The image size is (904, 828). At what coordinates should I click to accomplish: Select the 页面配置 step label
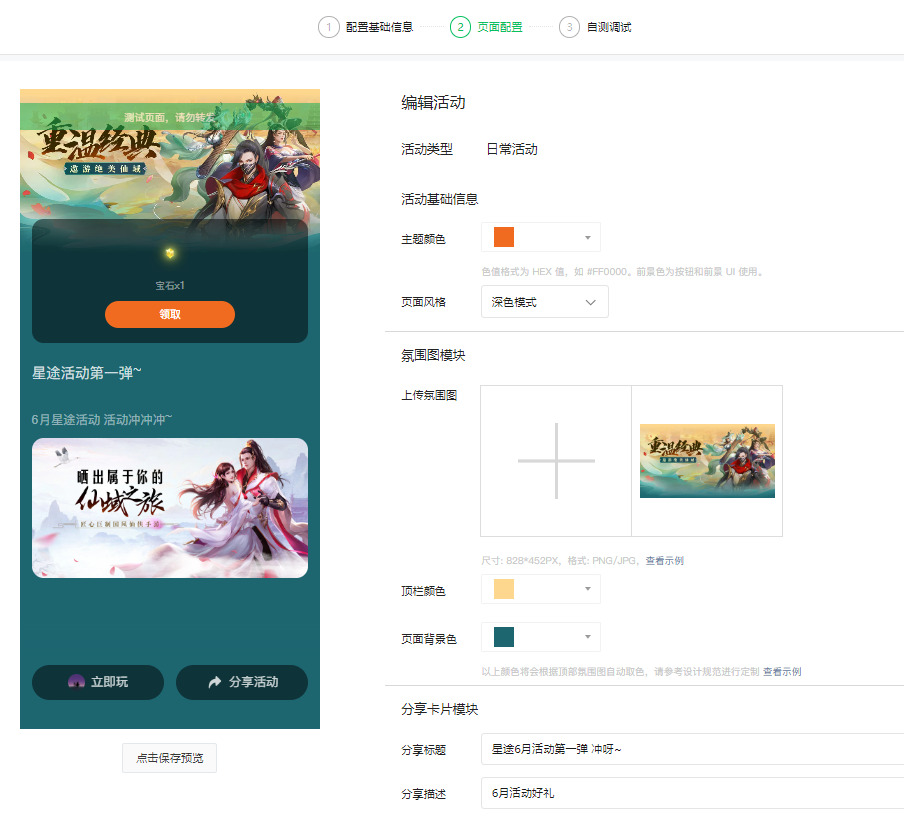coord(500,27)
